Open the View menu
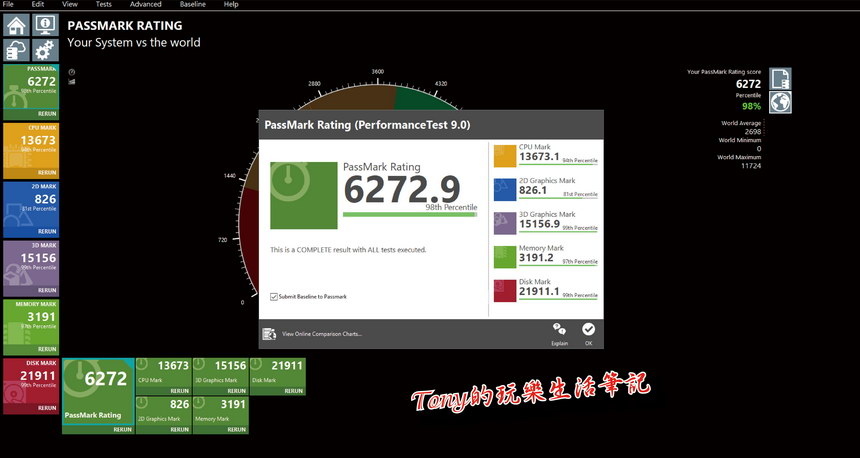Viewport: 860px width, 458px height. click(70, 4)
